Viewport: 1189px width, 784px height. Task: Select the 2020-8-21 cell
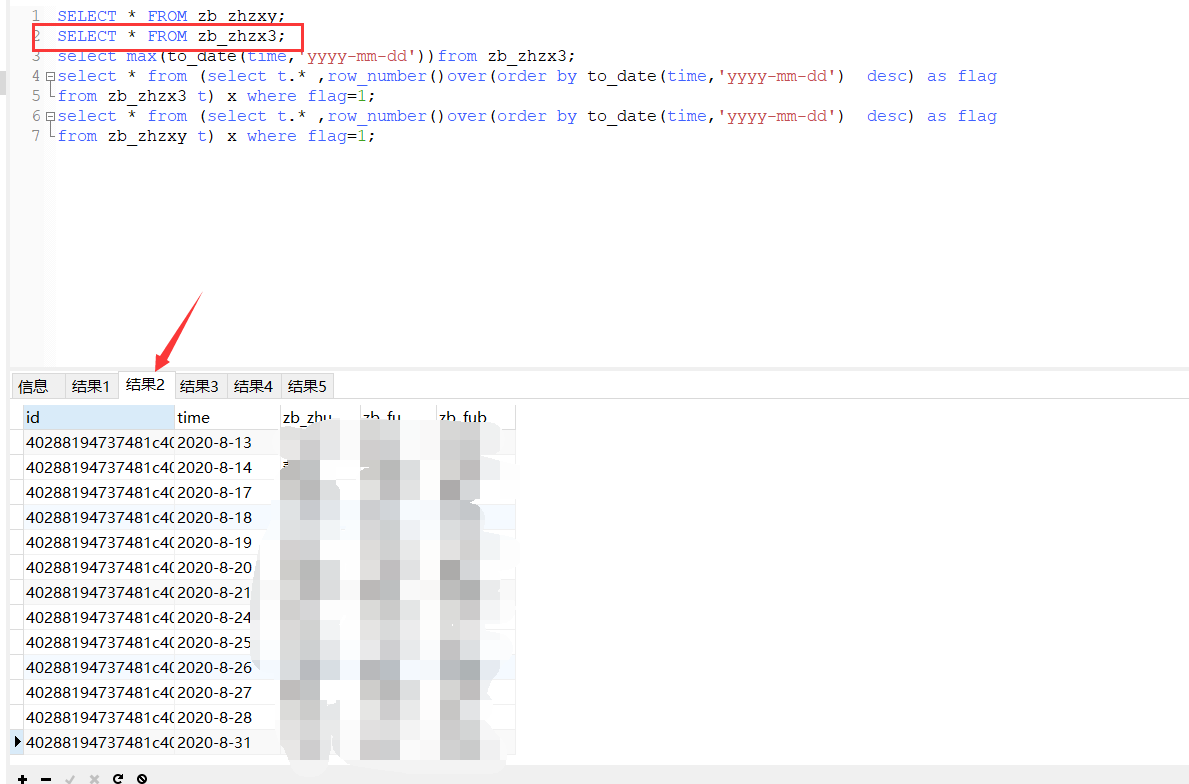click(227, 593)
